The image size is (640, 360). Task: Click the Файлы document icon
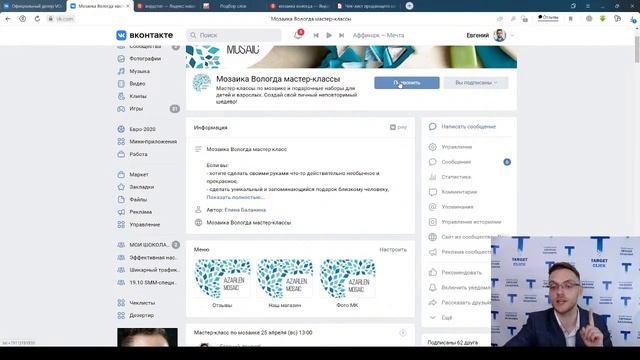click(x=121, y=200)
